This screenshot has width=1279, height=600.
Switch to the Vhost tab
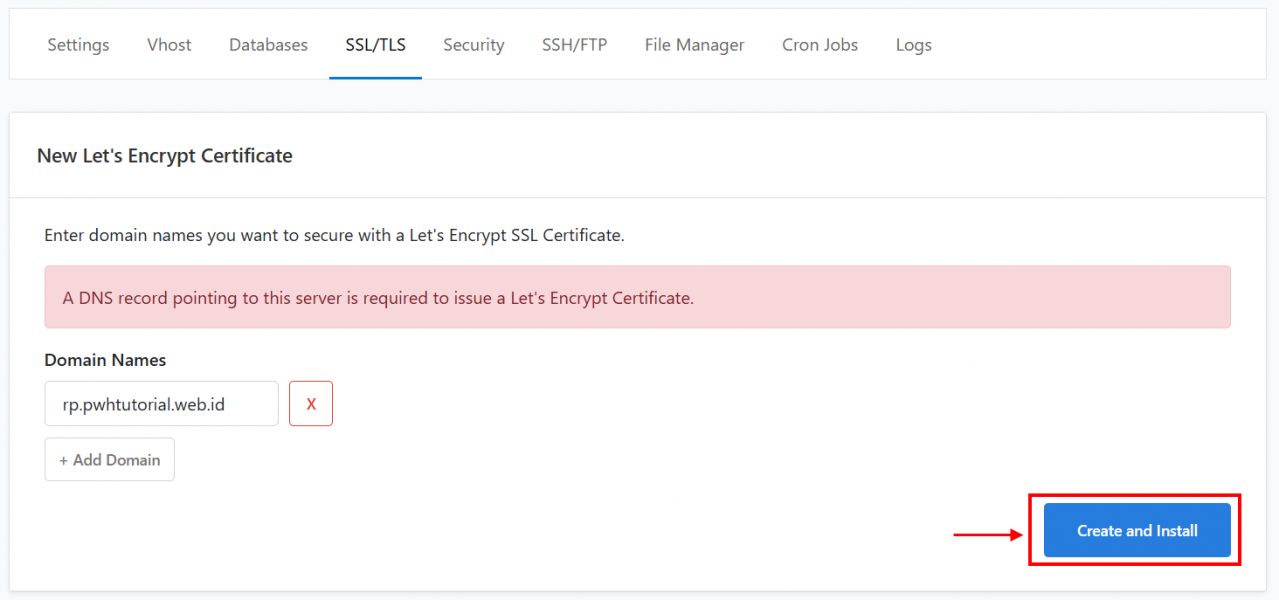[x=169, y=45]
